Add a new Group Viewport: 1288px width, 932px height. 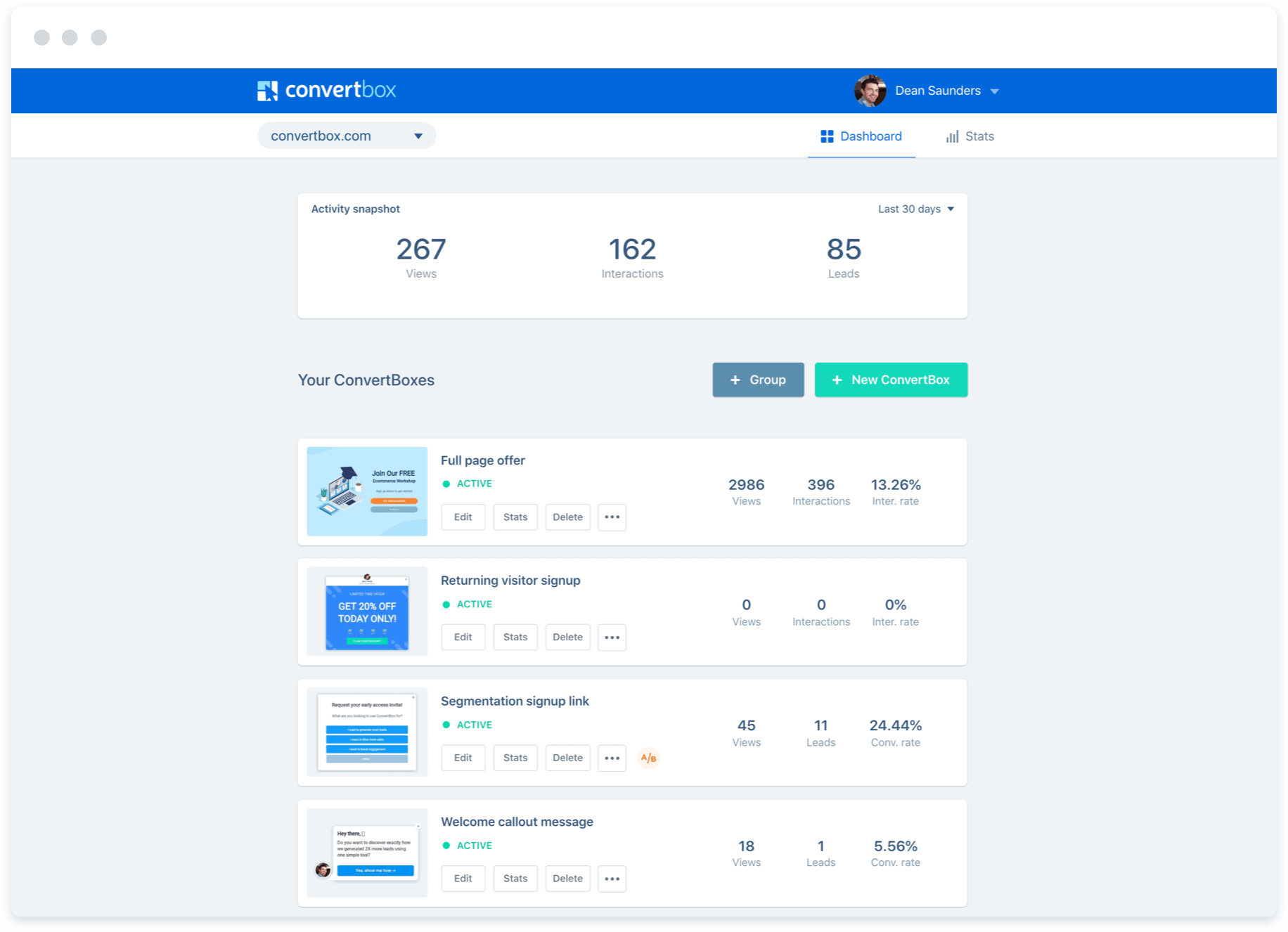pos(758,380)
